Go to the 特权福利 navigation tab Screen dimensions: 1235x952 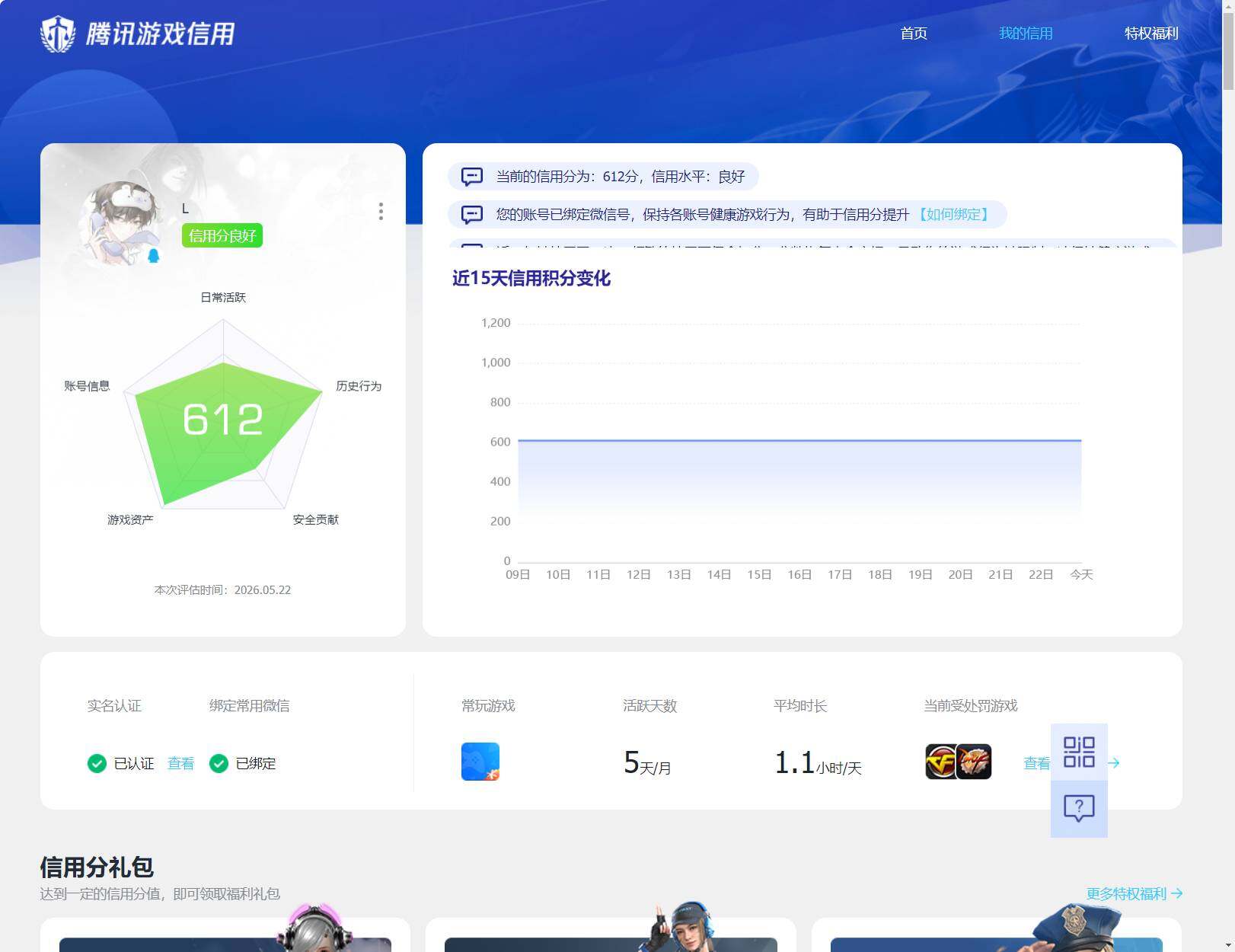coord(1151,34)
